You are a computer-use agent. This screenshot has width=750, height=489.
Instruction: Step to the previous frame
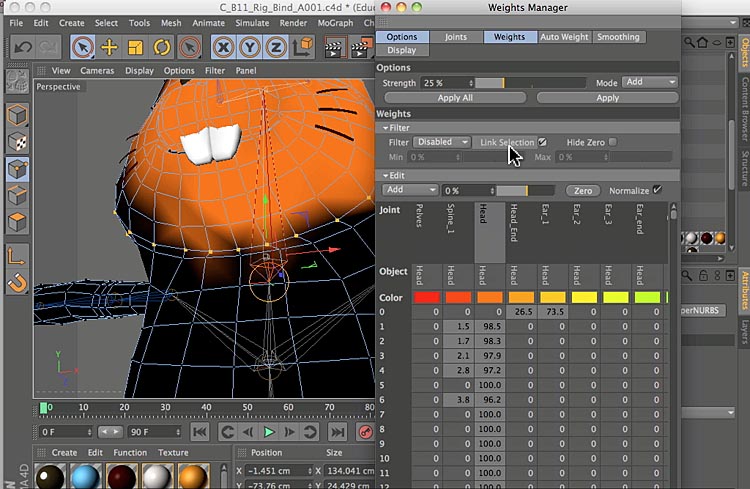248,432
